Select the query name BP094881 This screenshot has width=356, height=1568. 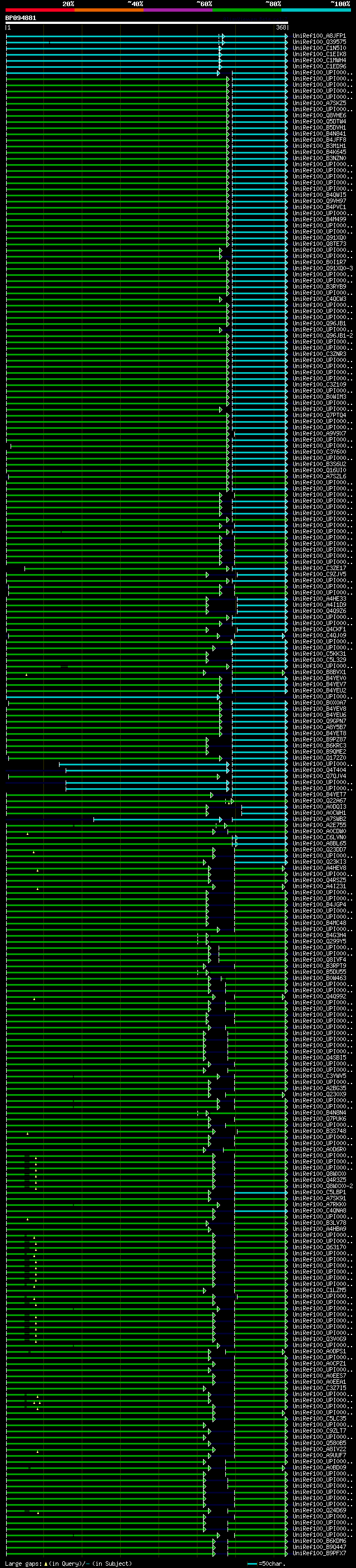(x=21, y=18)
